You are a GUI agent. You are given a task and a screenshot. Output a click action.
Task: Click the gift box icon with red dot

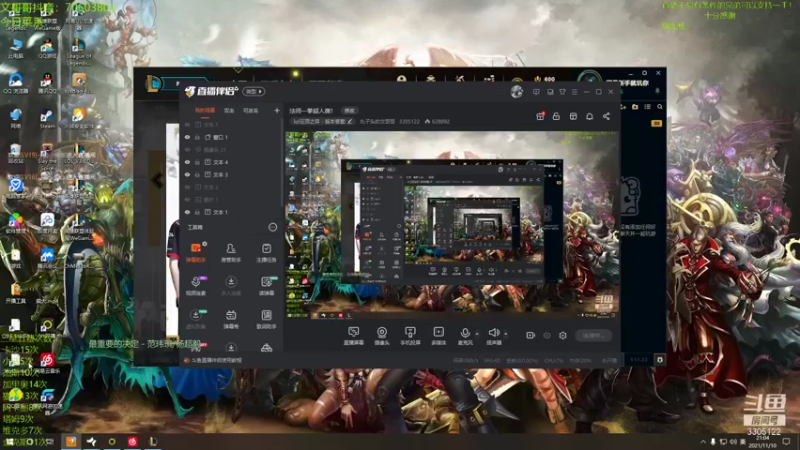540,116
